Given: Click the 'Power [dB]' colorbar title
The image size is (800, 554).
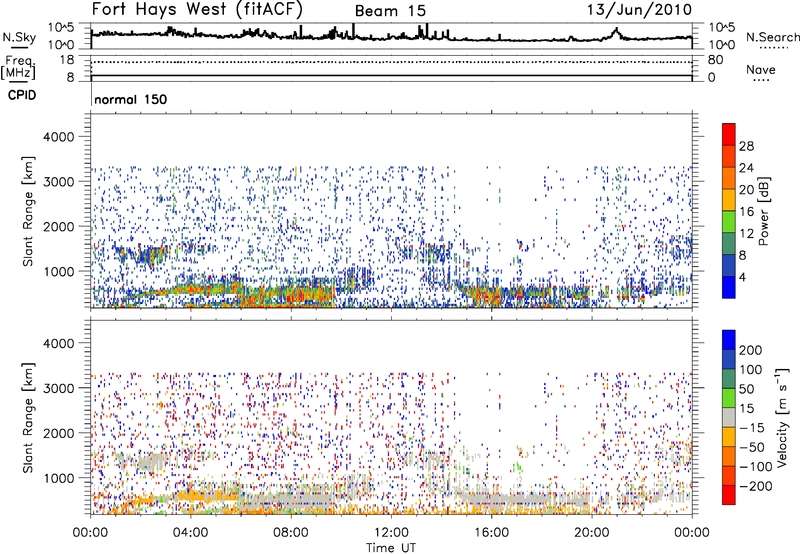Looking at the screenshot, I should 763,212.
